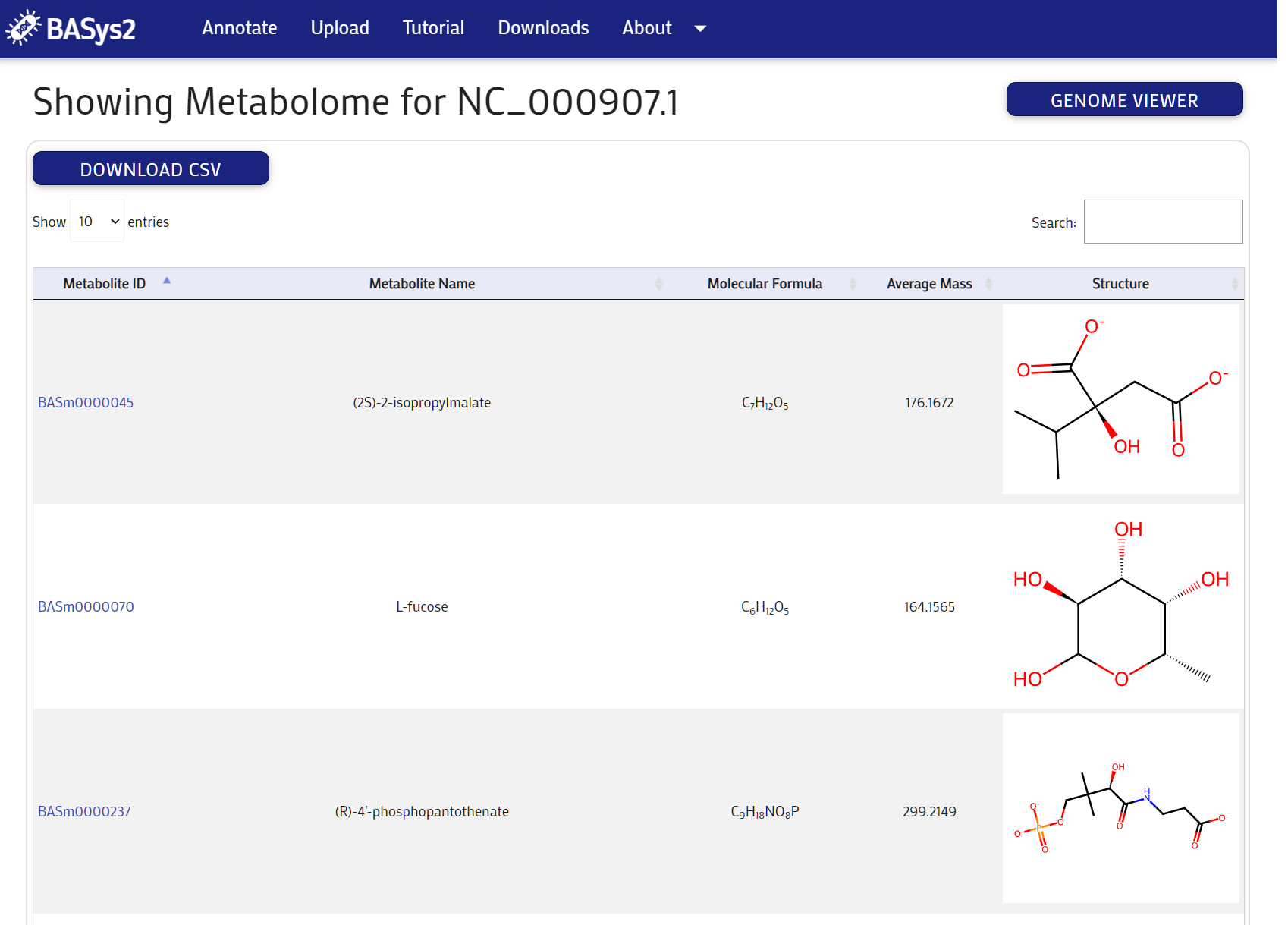
Task: Open metabolite link BASm0000045
Action: [86, 403]
